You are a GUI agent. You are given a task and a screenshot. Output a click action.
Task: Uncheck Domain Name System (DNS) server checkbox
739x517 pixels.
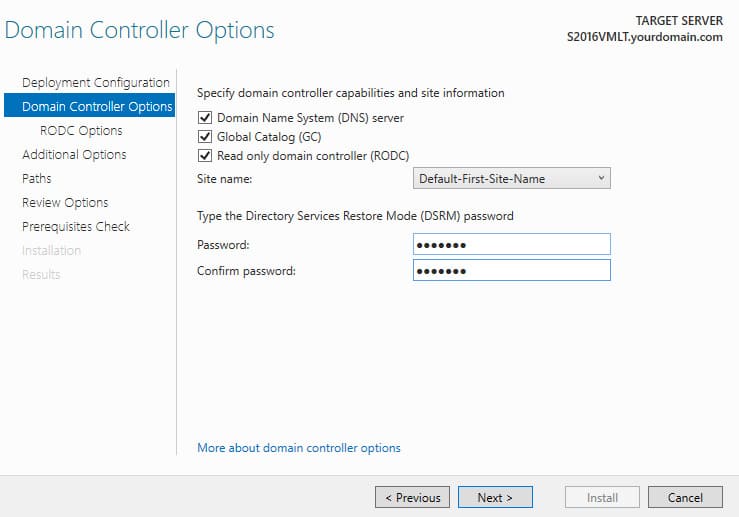tap(205, 117)
